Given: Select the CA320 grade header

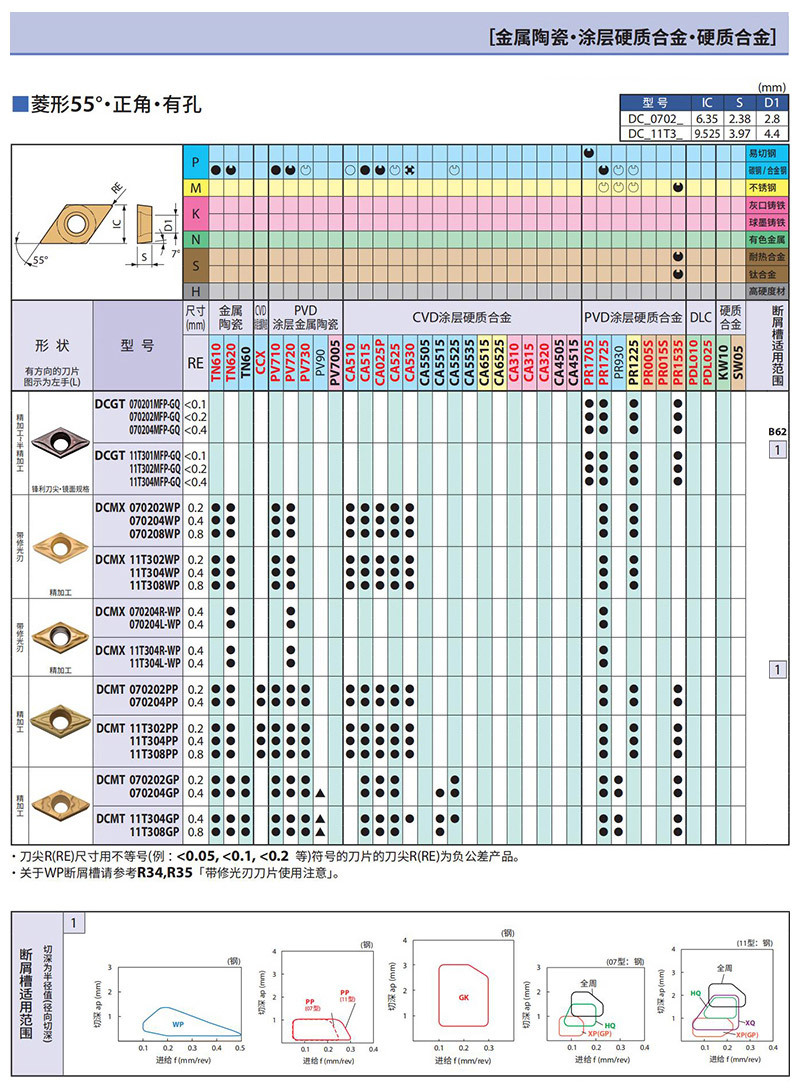Looking at the screenshot, I should [544, 362].
